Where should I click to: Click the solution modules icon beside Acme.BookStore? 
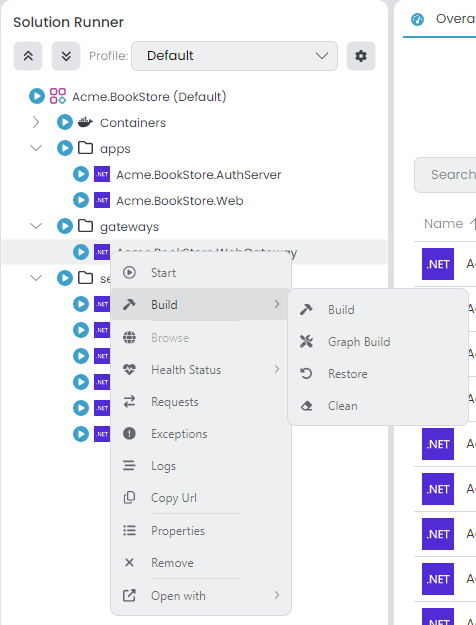click(58, 96)
